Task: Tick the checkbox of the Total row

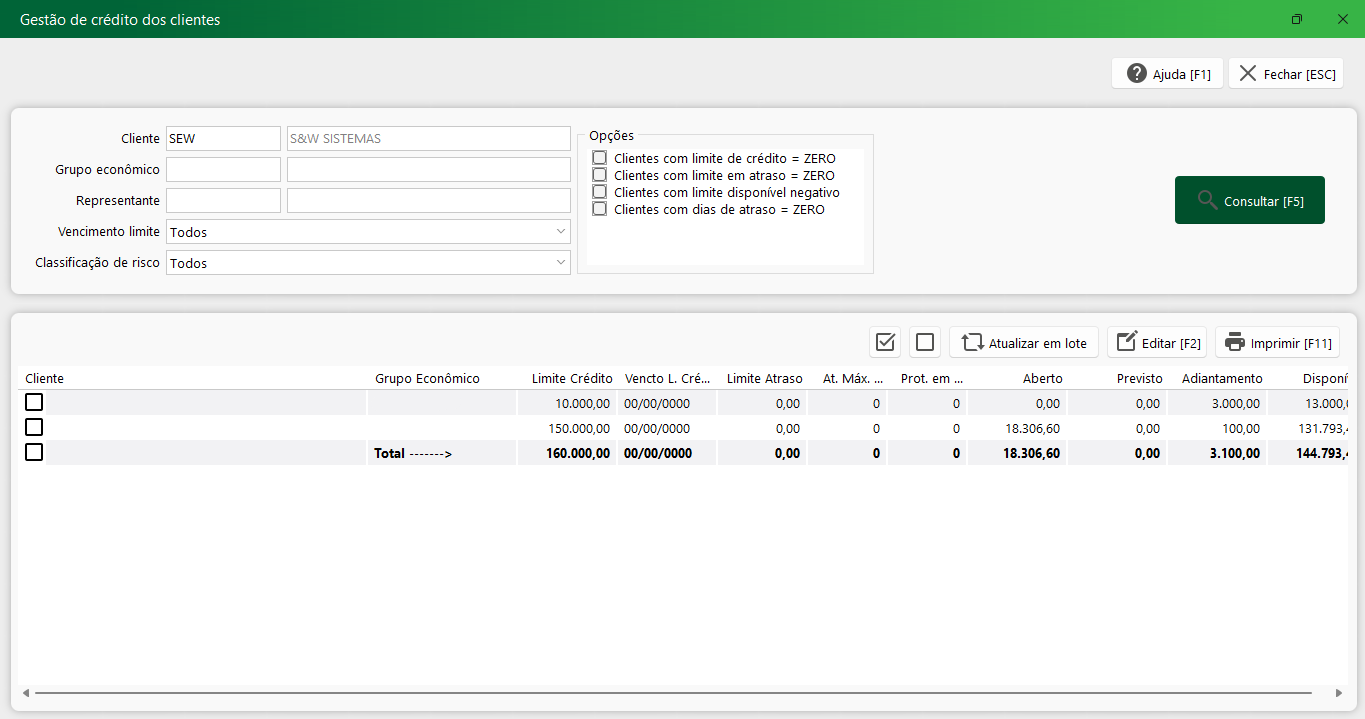Action: (x=34, y=452)
